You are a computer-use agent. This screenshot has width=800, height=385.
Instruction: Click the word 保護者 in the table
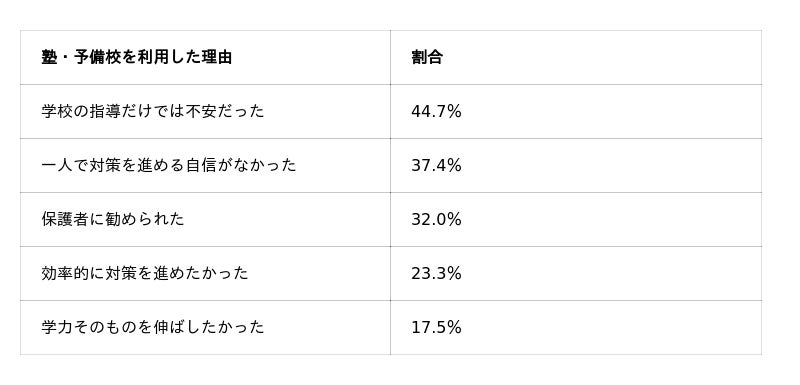pos(65,219)
